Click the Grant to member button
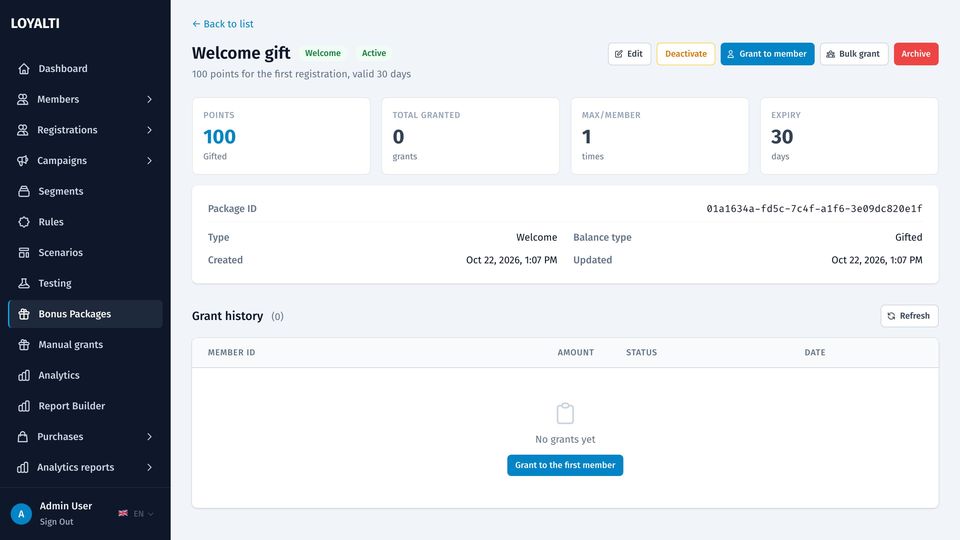Image resolution: width=960 pixels, height=540 pixels. (x=767, y=54)
